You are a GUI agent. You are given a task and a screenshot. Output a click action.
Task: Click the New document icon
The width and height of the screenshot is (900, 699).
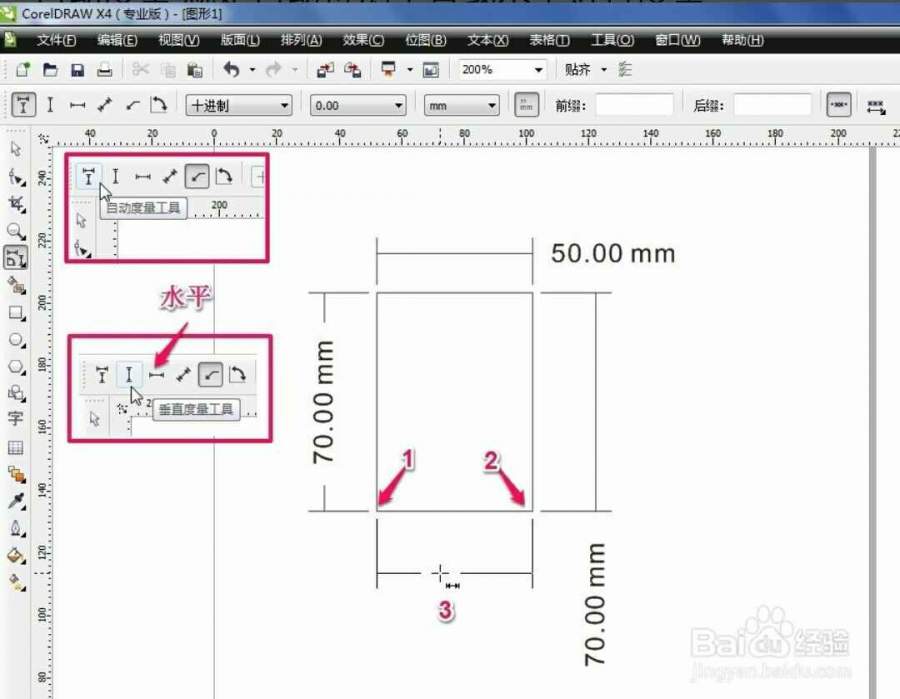23,70
